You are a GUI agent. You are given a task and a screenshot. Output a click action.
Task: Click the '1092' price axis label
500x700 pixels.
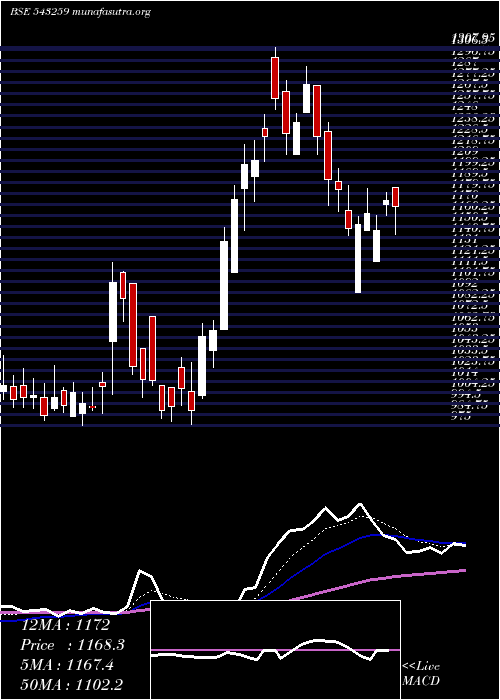(465, 283)
